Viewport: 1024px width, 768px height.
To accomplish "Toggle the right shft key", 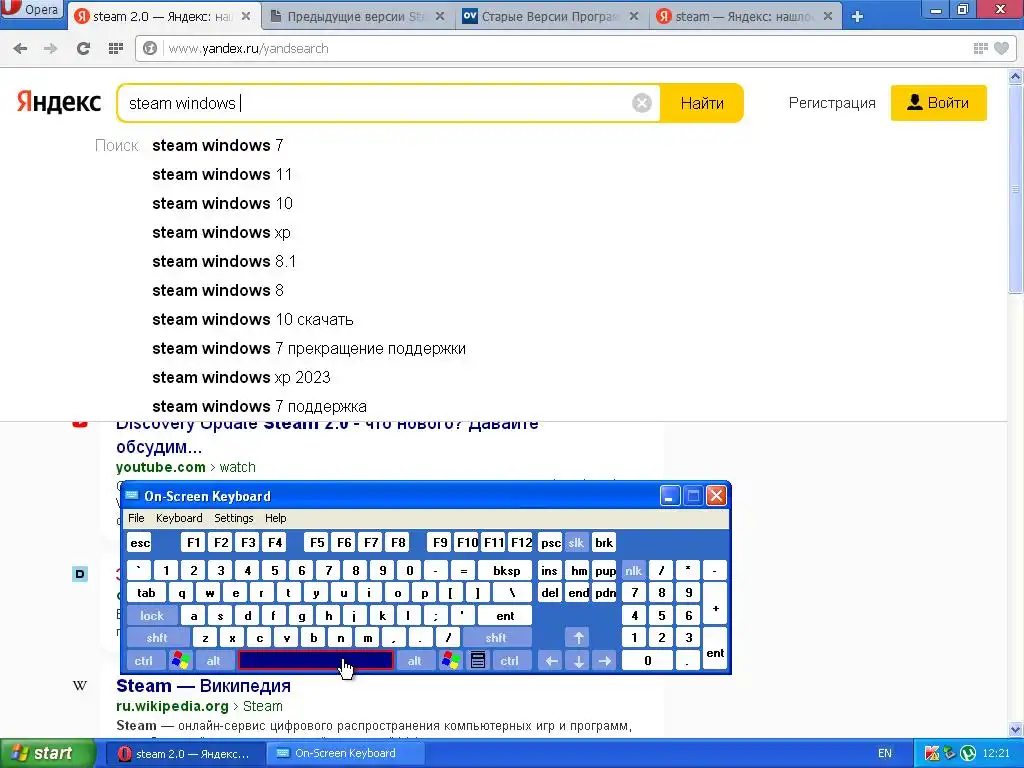I will 496,637.
